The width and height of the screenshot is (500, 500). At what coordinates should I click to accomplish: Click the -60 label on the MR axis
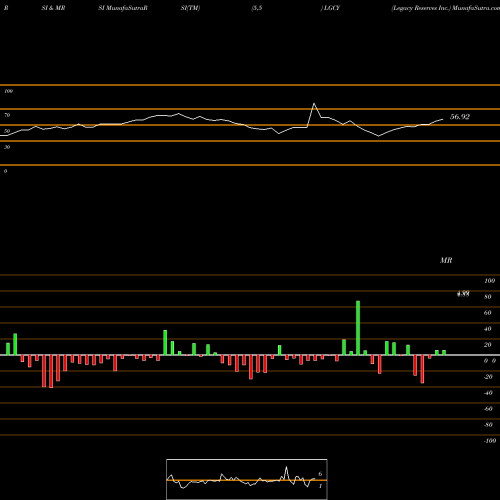coord(488,409)
